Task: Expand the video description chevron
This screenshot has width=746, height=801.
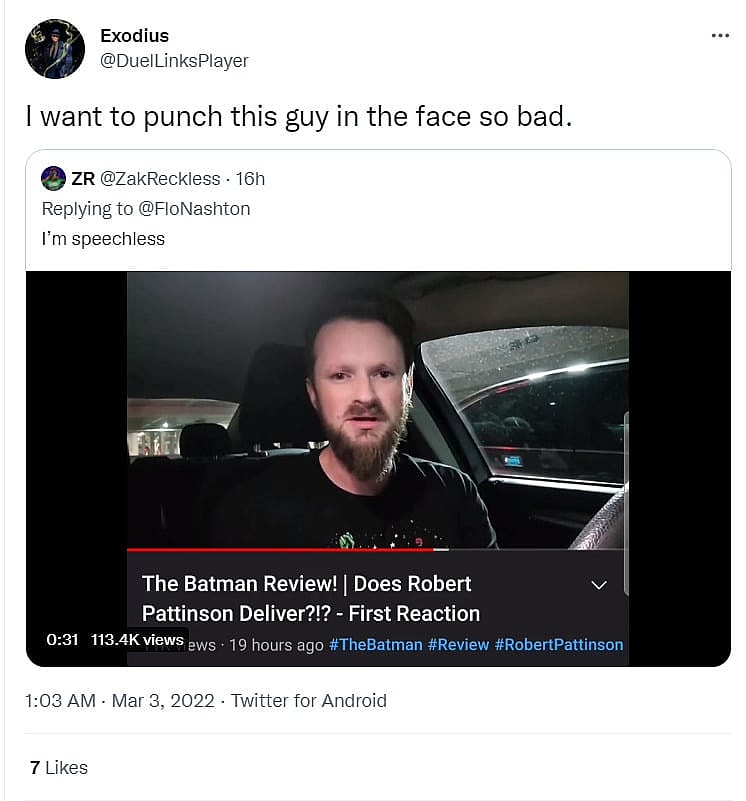Action: coord(599,585)
